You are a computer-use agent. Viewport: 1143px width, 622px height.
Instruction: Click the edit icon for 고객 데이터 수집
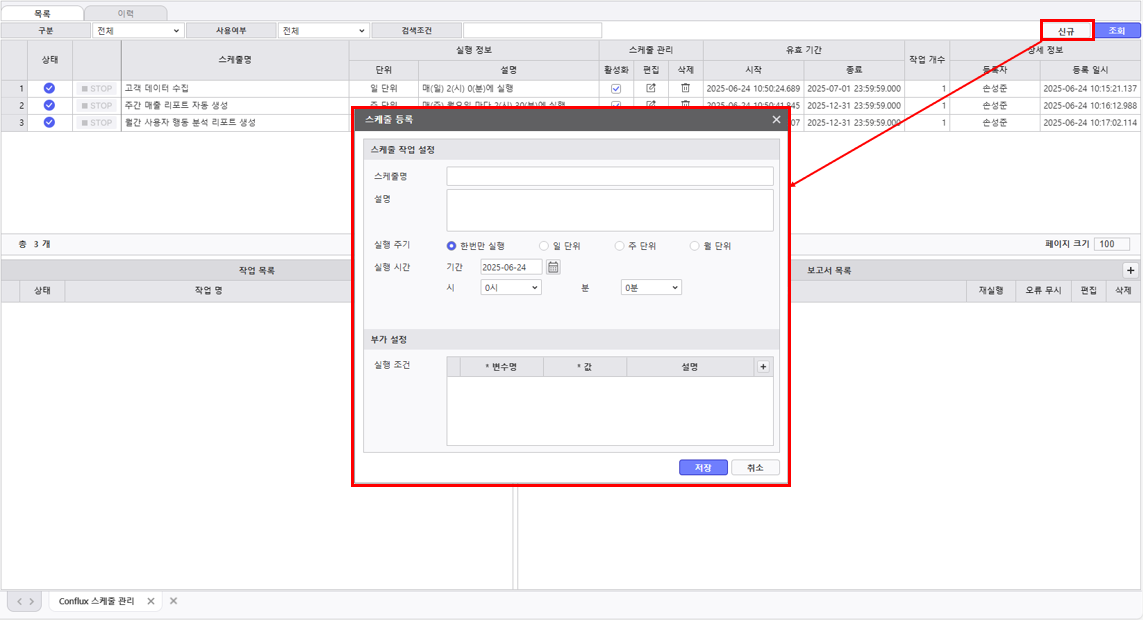tap(651, 88)
